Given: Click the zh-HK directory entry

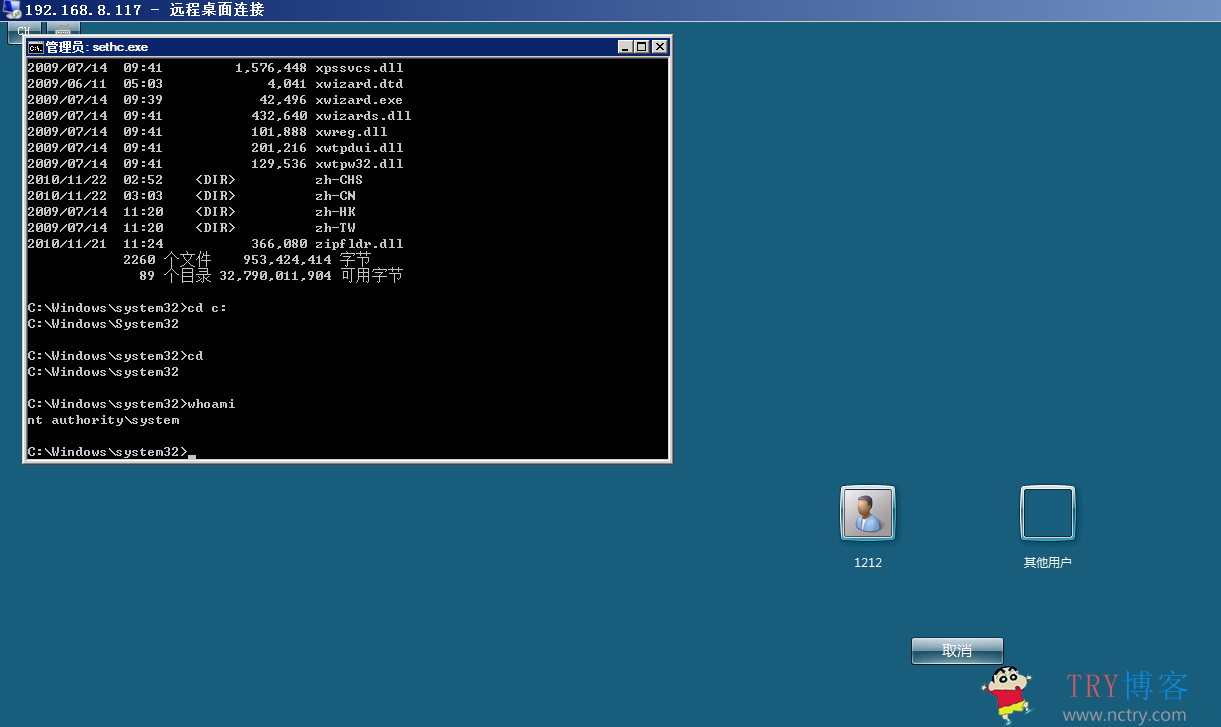Looking at the screenshot, I should (x=335, y=212).
